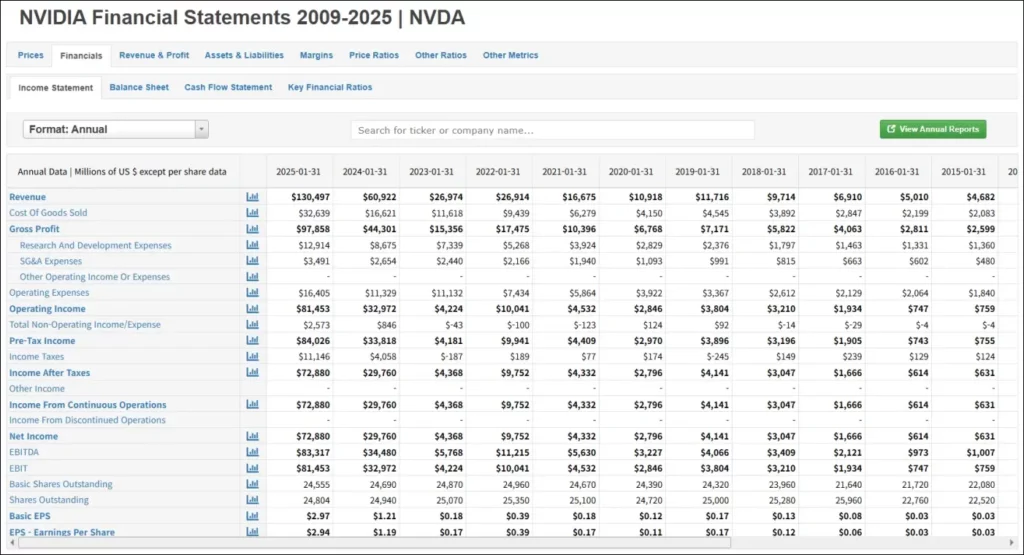Open chart icon for Income After Taxes

[x=252, y=372]
